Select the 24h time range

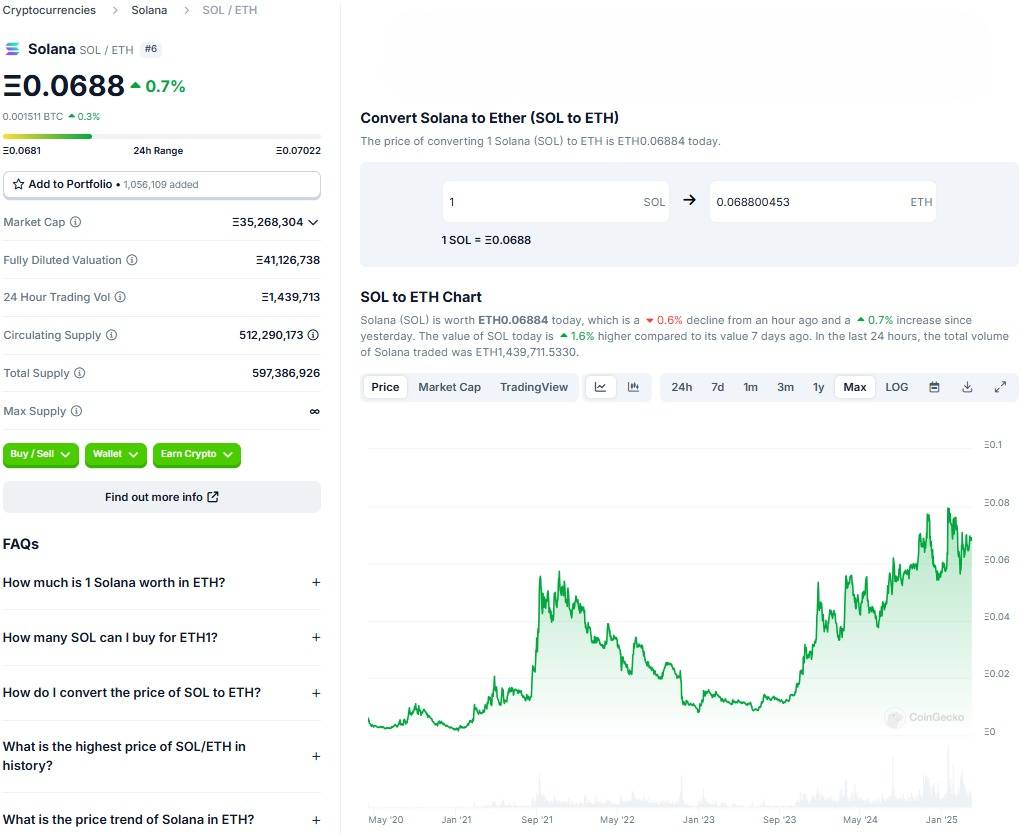pyautogui.click(x=681, y=387)
